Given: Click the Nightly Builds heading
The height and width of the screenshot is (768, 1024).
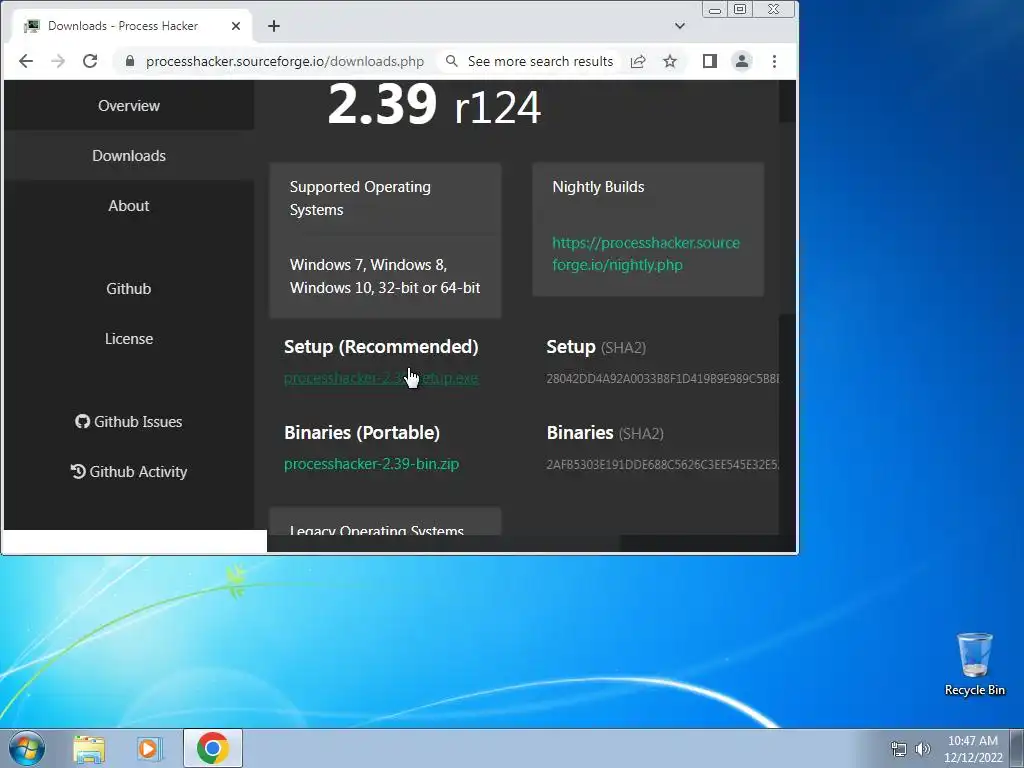Looking at the screenshot, I should click(x=598, y=187).
